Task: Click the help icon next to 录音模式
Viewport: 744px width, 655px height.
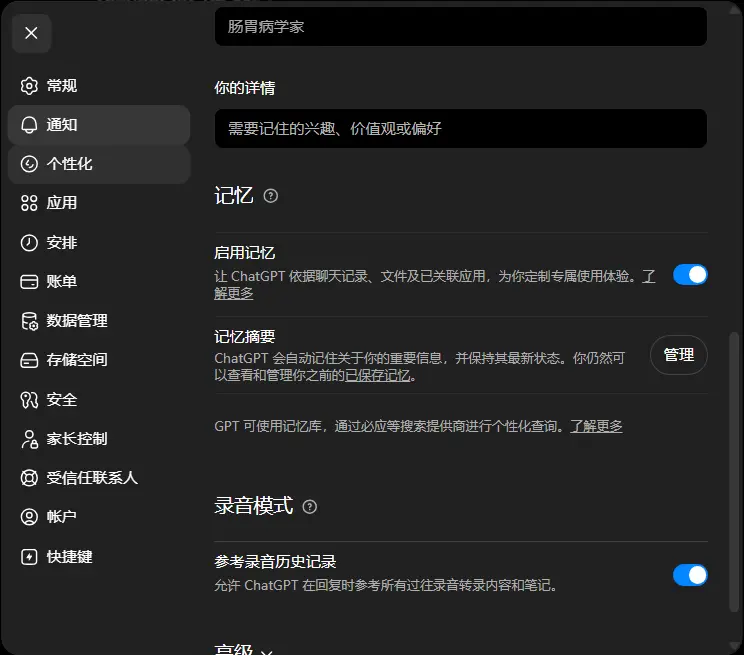Action: tap(309, 506)
